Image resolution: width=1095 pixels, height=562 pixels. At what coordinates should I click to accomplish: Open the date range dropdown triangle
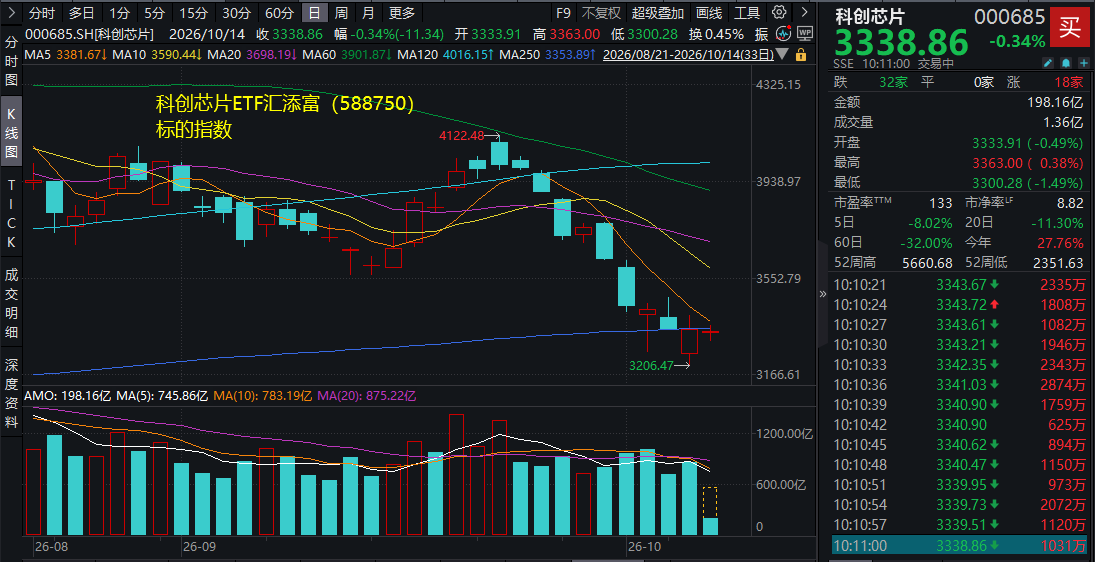tap(784, 54)
